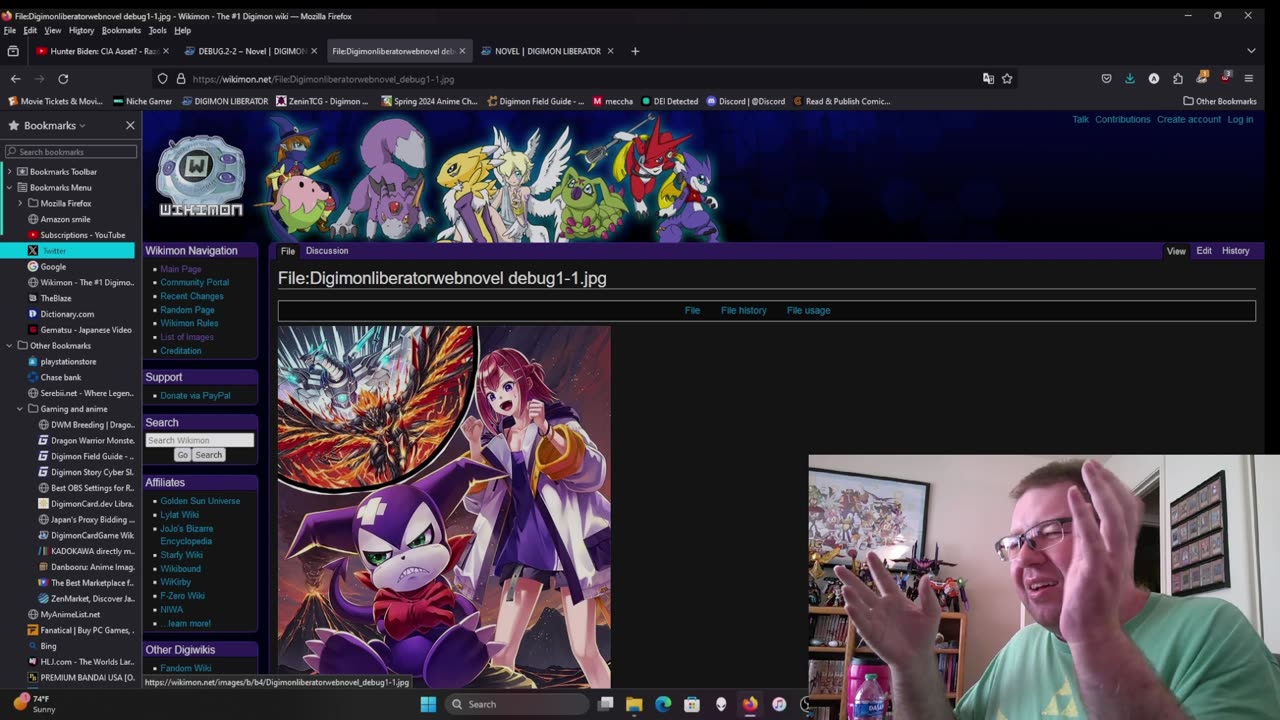Open the File menu in the menu bar

10,30
